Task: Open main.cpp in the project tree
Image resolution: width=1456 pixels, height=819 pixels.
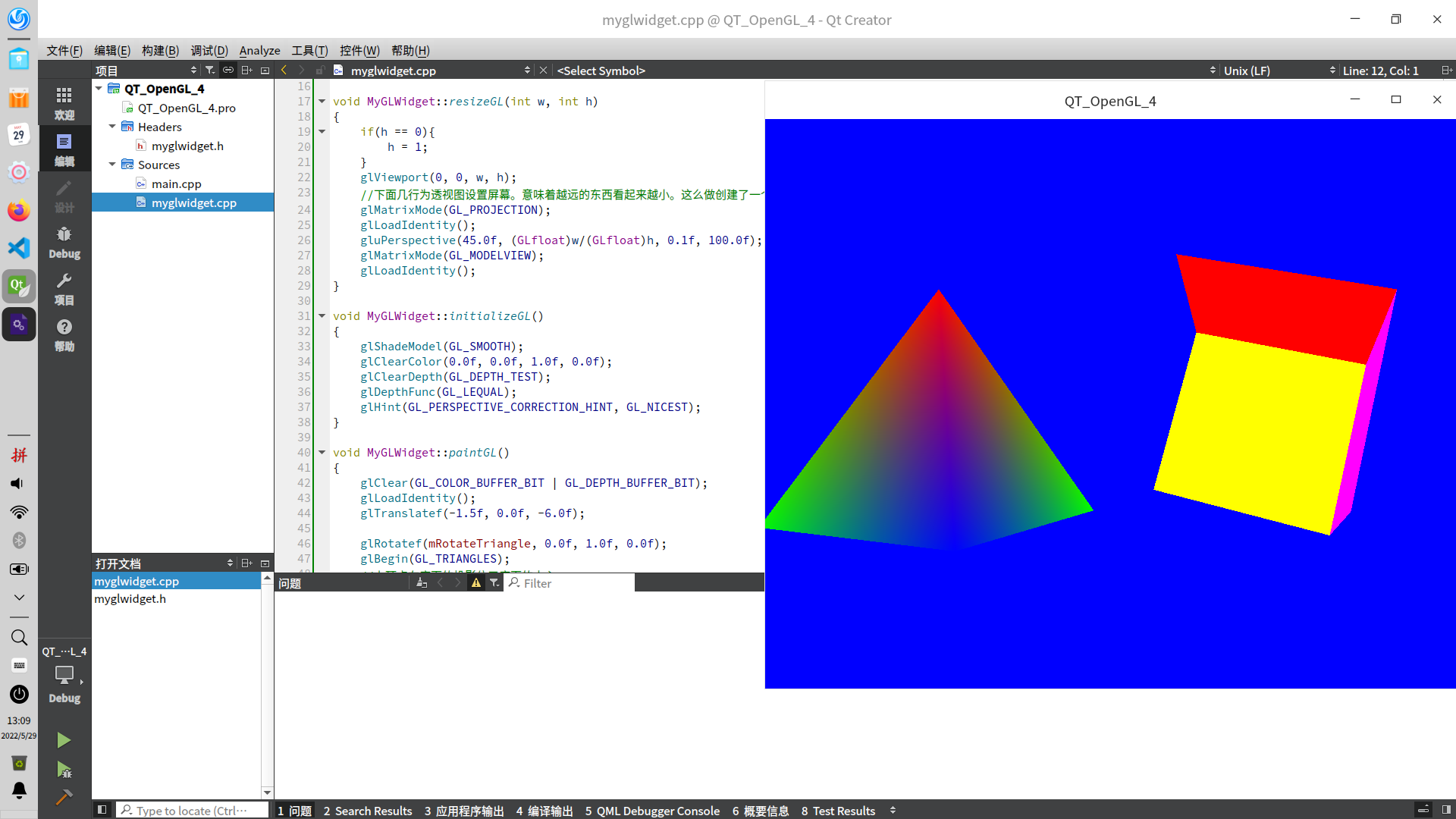Action: (176, 184)
